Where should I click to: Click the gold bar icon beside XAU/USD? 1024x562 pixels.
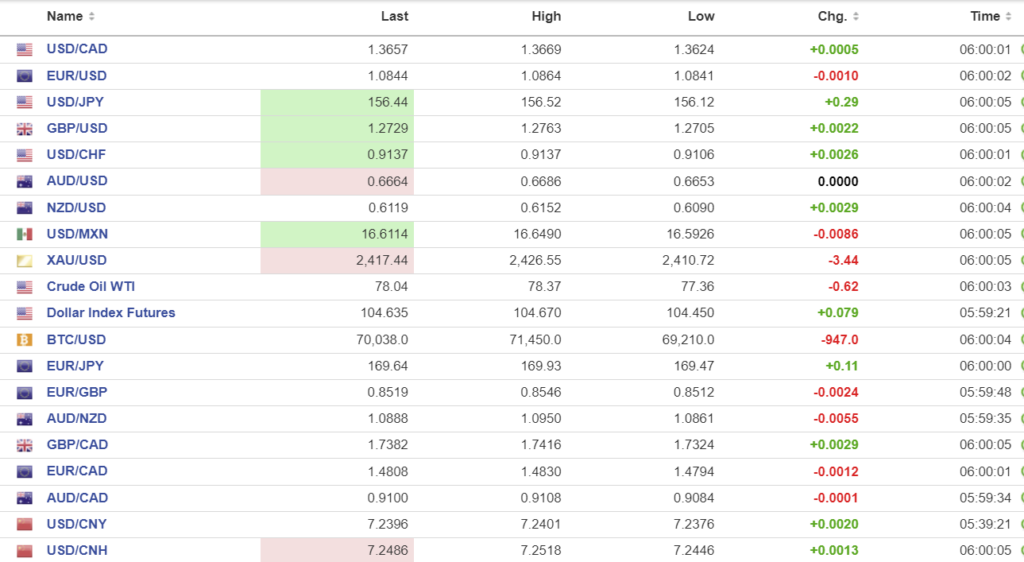pos(25,261)
